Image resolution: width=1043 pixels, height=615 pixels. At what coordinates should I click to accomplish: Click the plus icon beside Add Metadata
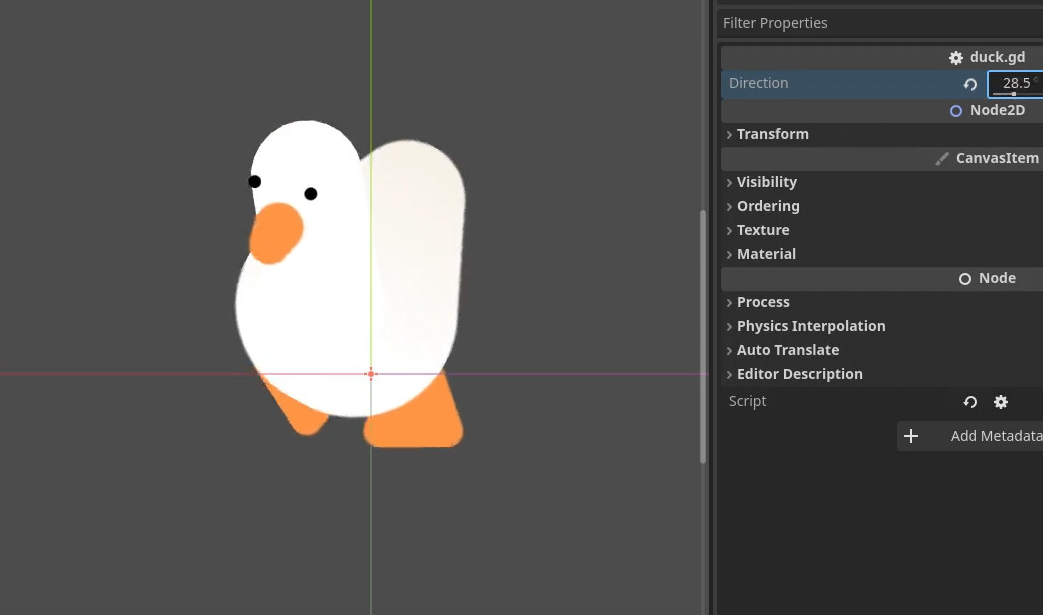[911, 436]
